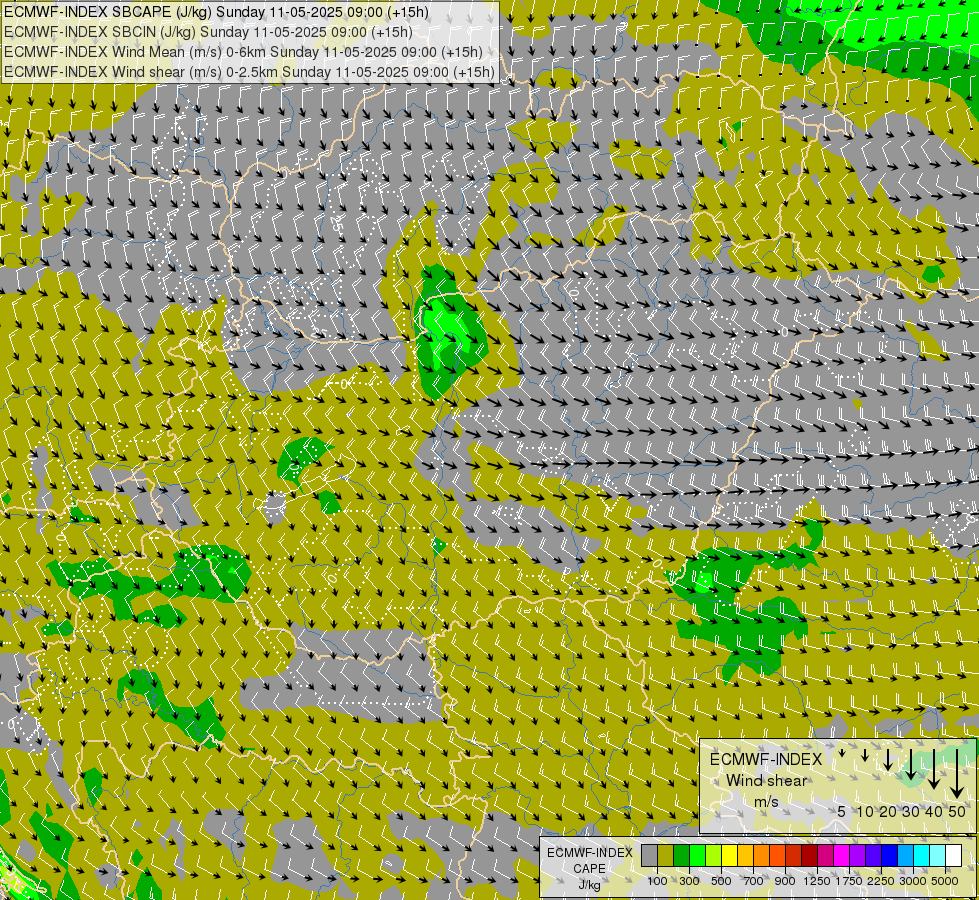Image resolution: width=979 pixels, height=900 pixels.
Task: Click the 500 label on CAPE scale
Action: click(721, 881)
